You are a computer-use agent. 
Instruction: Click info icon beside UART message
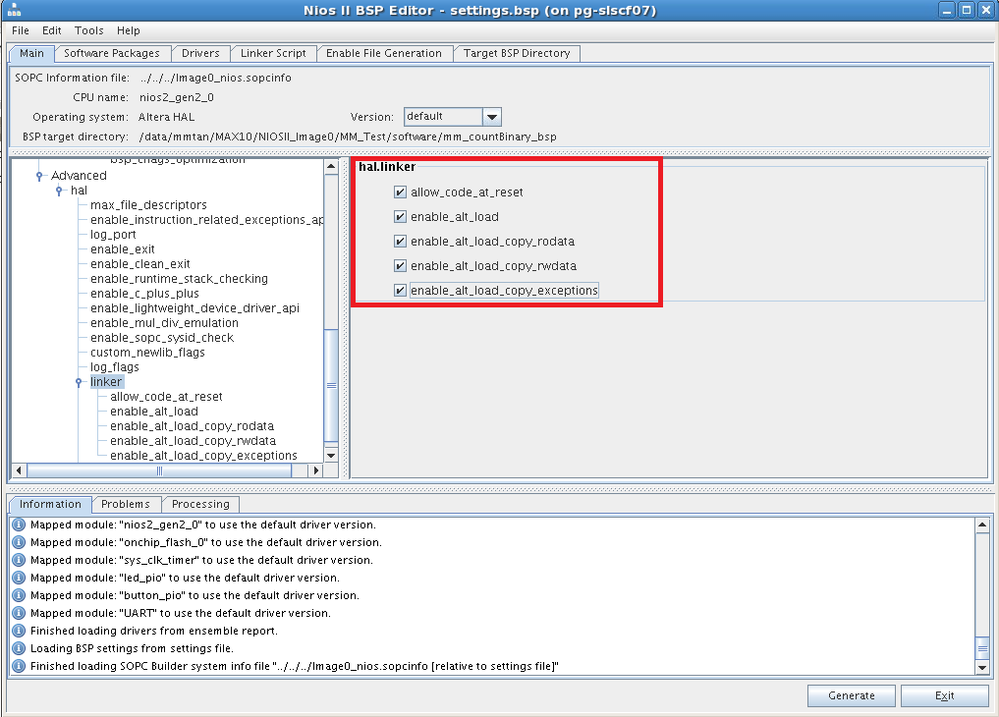(x=18, y=613)
